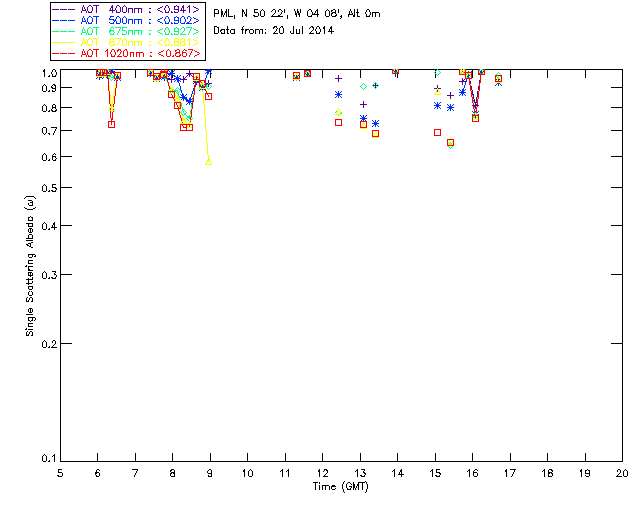Screen dimensions: 640x512
Task: Click the AOT 675nm legend entry
Action: (x=127, y=31)
